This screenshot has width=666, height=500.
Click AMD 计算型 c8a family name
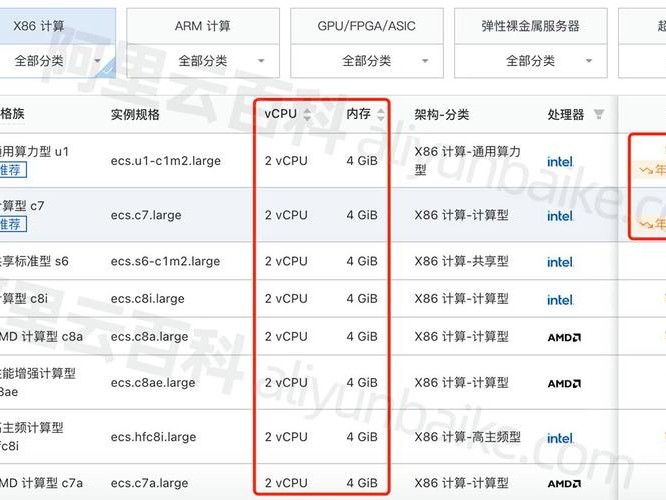(x=41, y=336)
